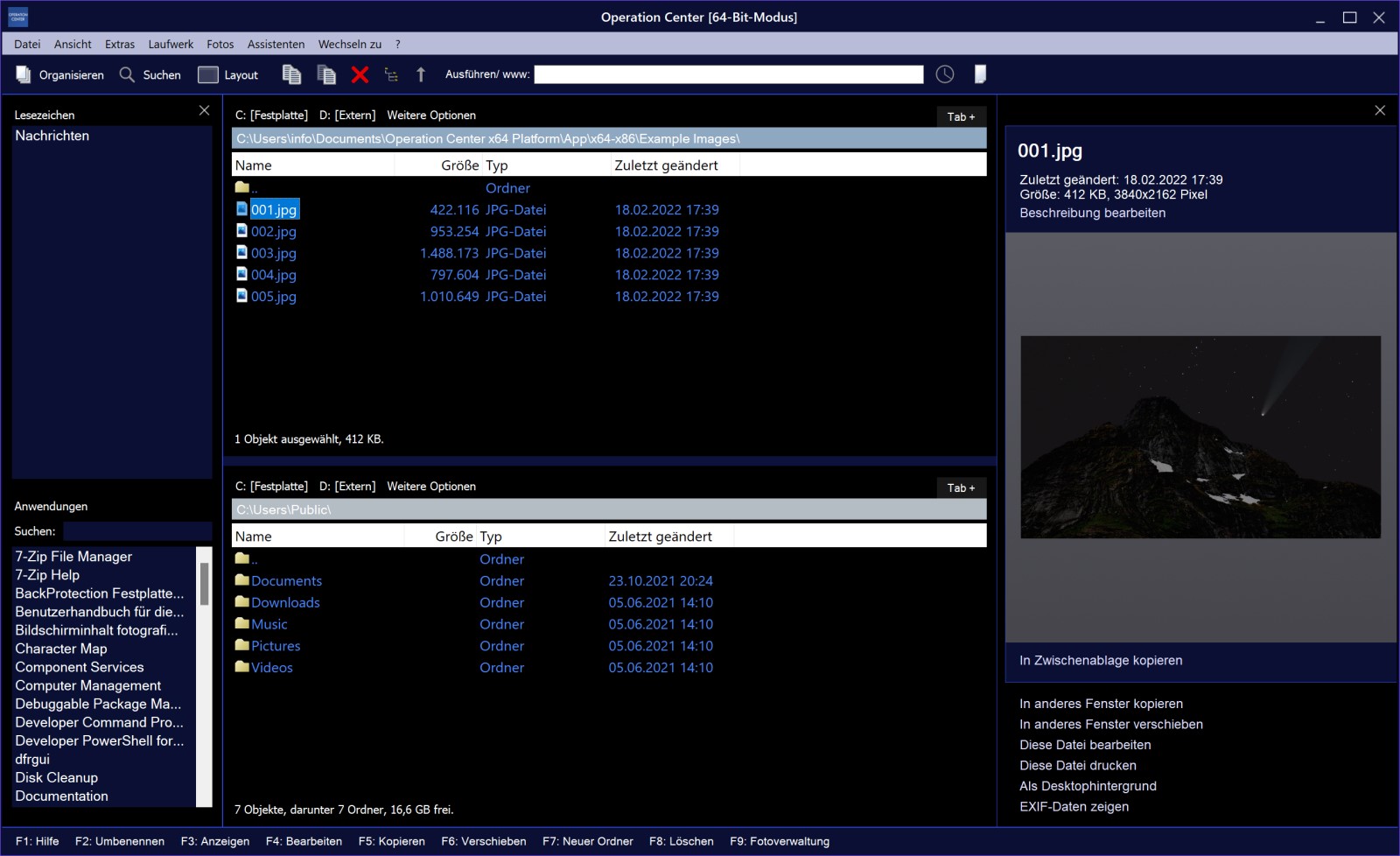The image size is (1400, 856).
Task: Click the Organisieren toolbar icon
Action: click(24, 75)
